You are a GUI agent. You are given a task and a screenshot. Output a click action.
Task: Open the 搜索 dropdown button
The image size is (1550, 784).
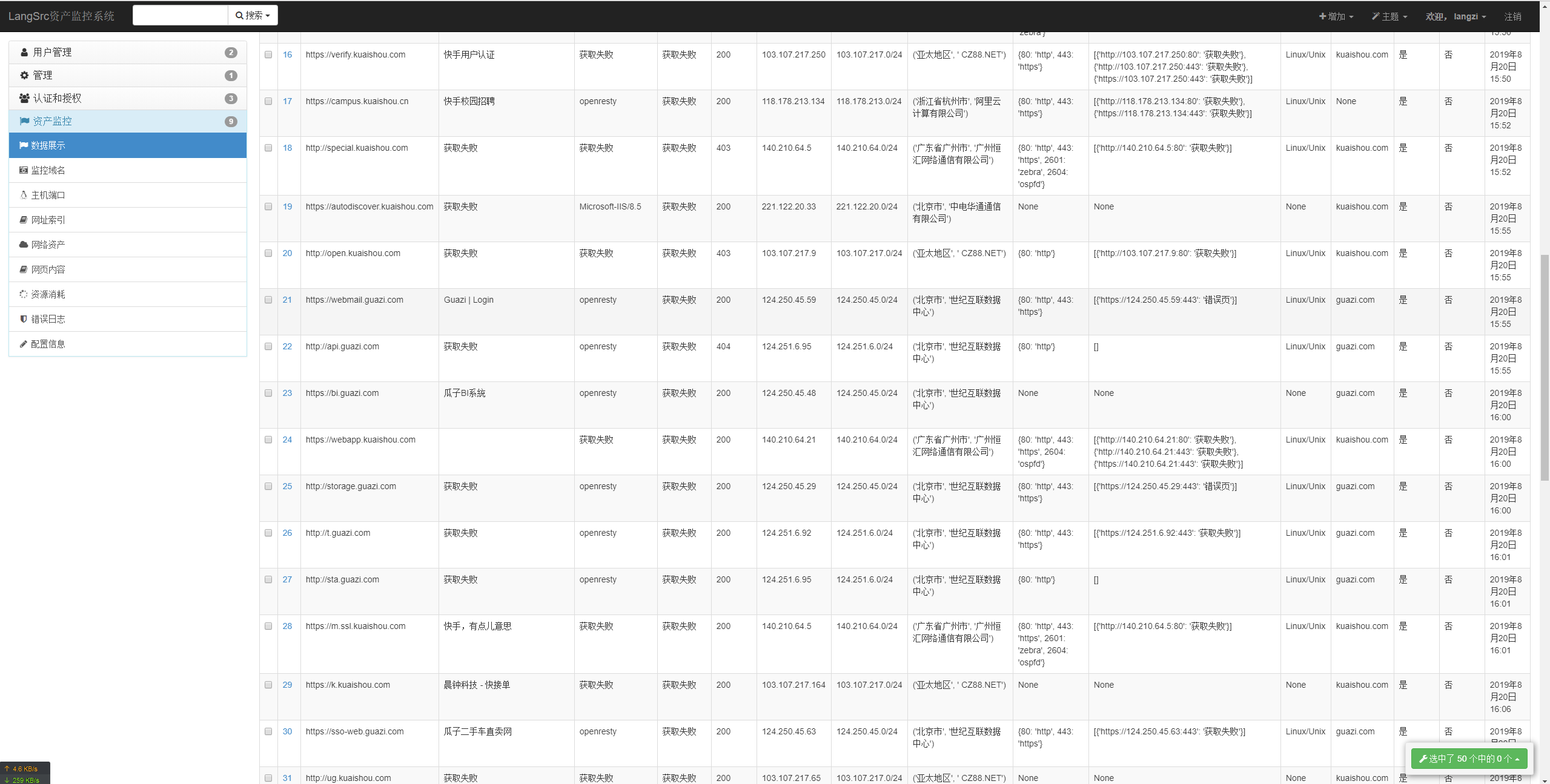point(253,16)
